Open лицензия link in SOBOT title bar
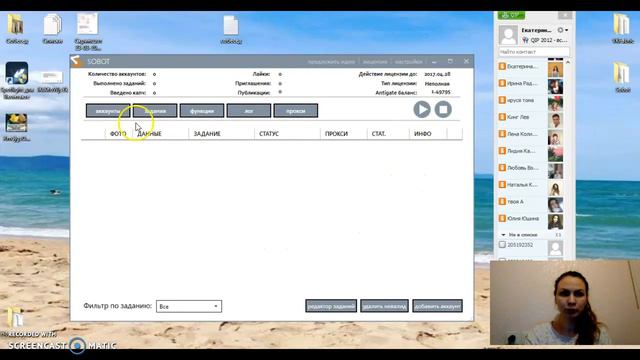 [375, 62]
